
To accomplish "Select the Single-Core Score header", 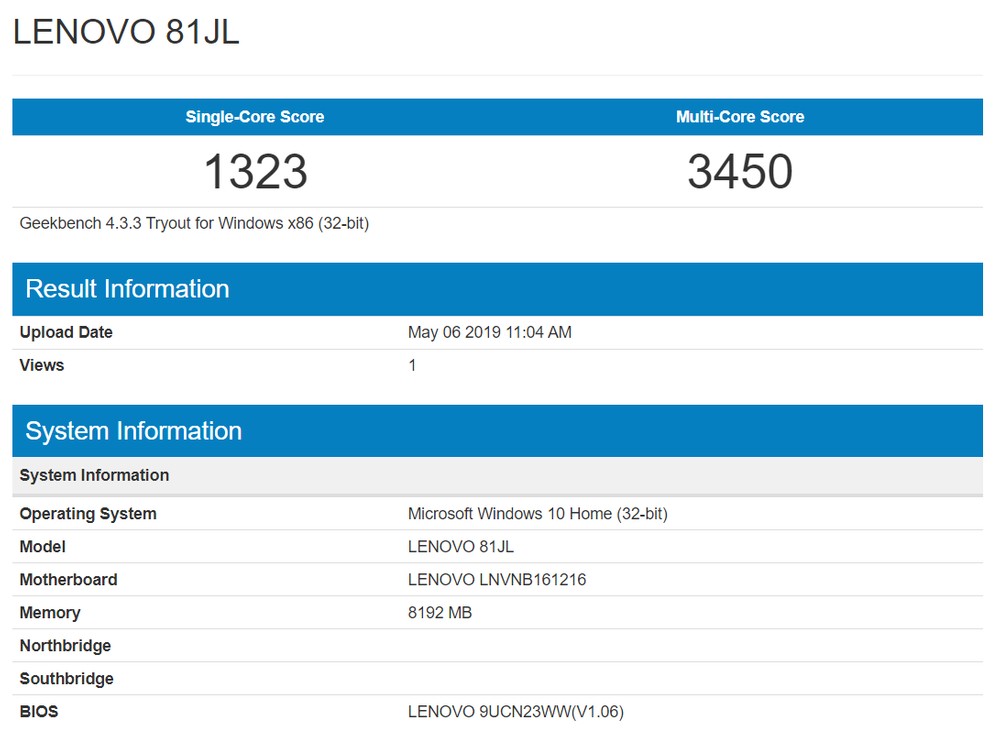I will (254, 117).
